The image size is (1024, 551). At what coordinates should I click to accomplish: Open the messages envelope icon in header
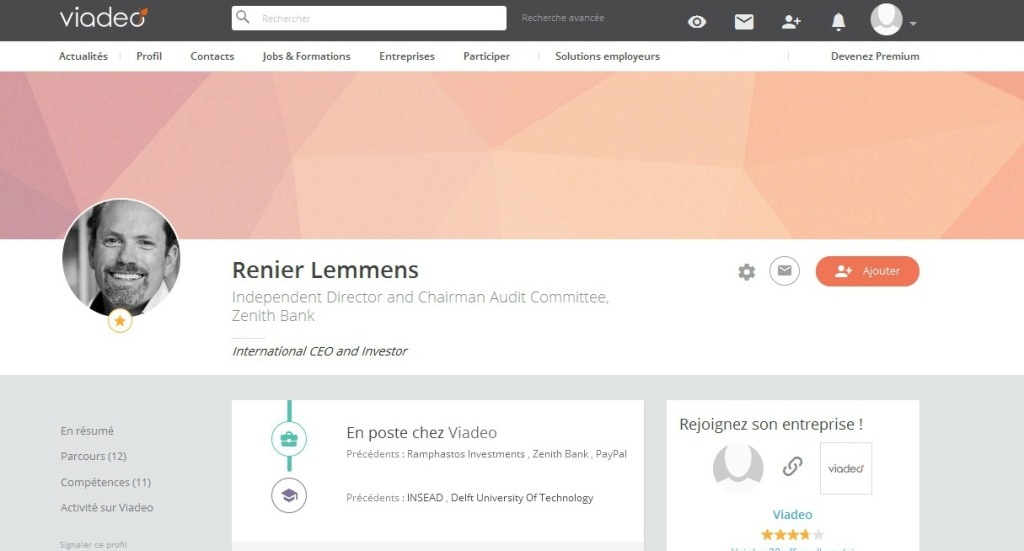[x=744, y=21]
